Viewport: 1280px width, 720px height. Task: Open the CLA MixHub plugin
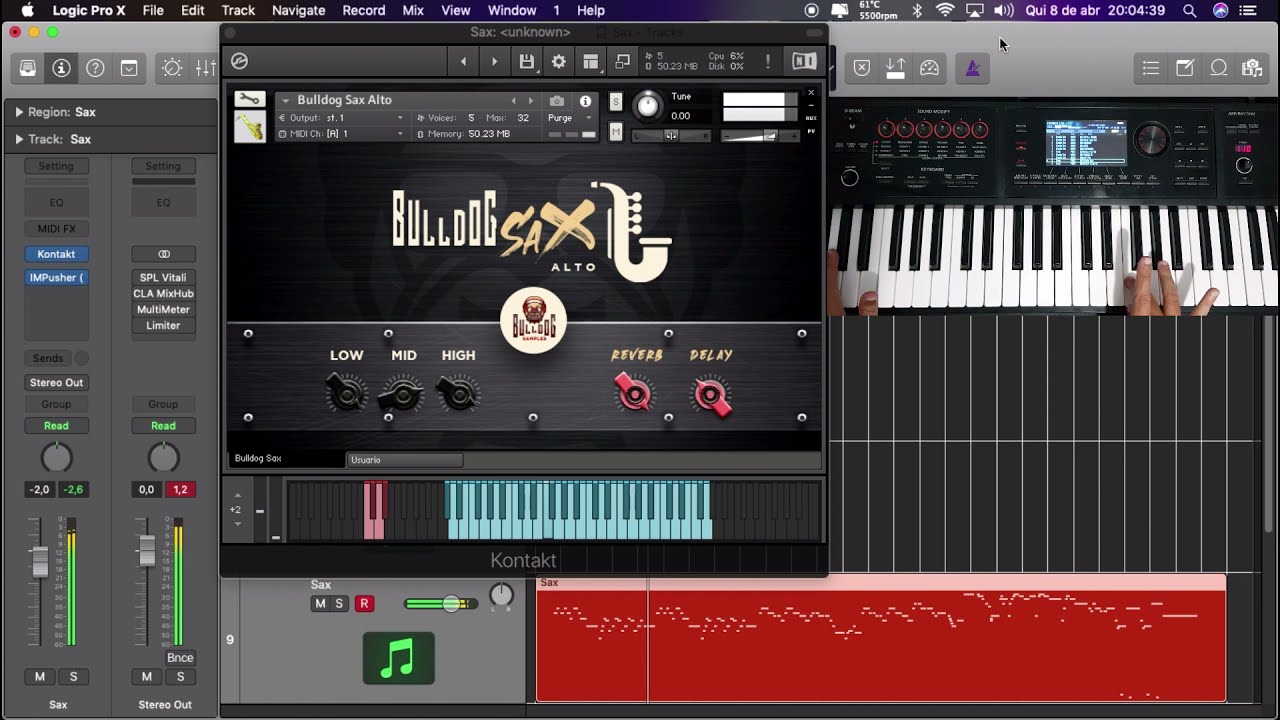pos(163,294)
